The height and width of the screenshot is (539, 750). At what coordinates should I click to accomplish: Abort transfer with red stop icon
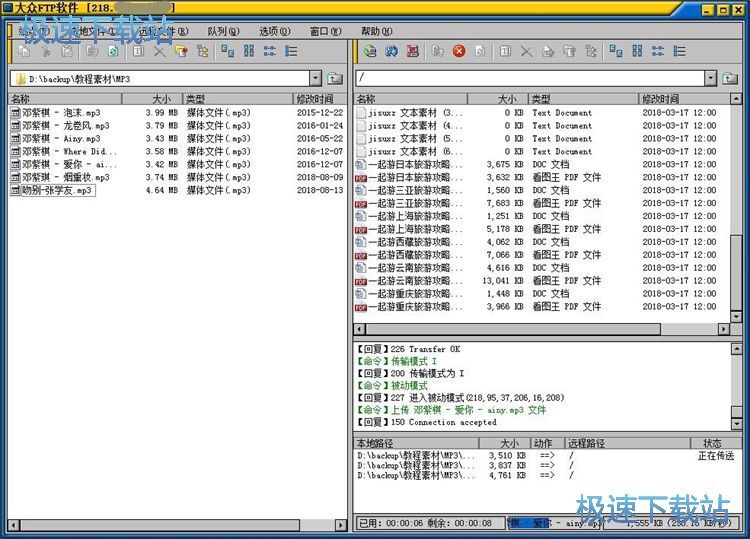[459, 51]
